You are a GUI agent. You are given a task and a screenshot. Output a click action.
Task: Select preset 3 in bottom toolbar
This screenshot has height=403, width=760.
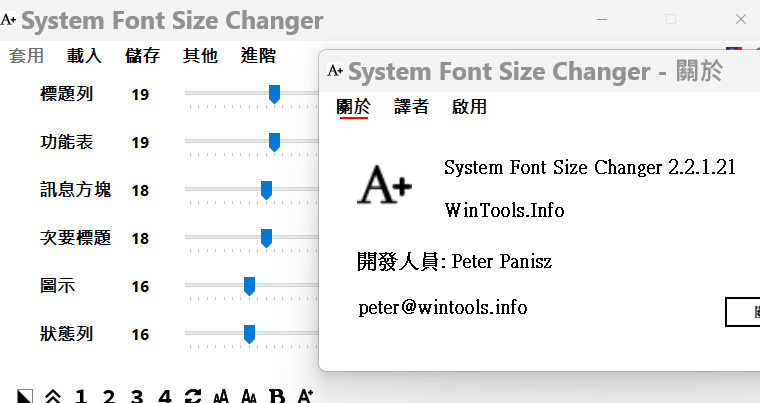(x=137, y=396)
